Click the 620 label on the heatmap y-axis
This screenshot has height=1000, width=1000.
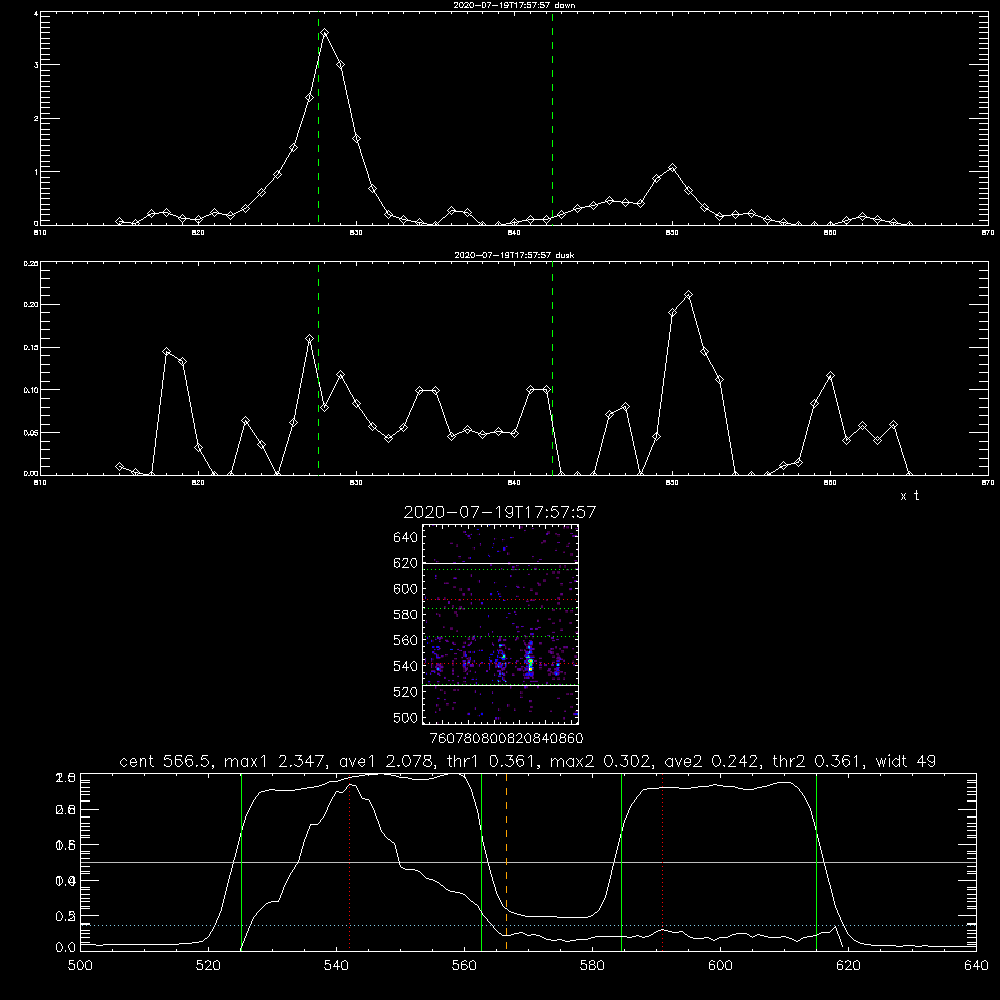[x=406, y=563]
